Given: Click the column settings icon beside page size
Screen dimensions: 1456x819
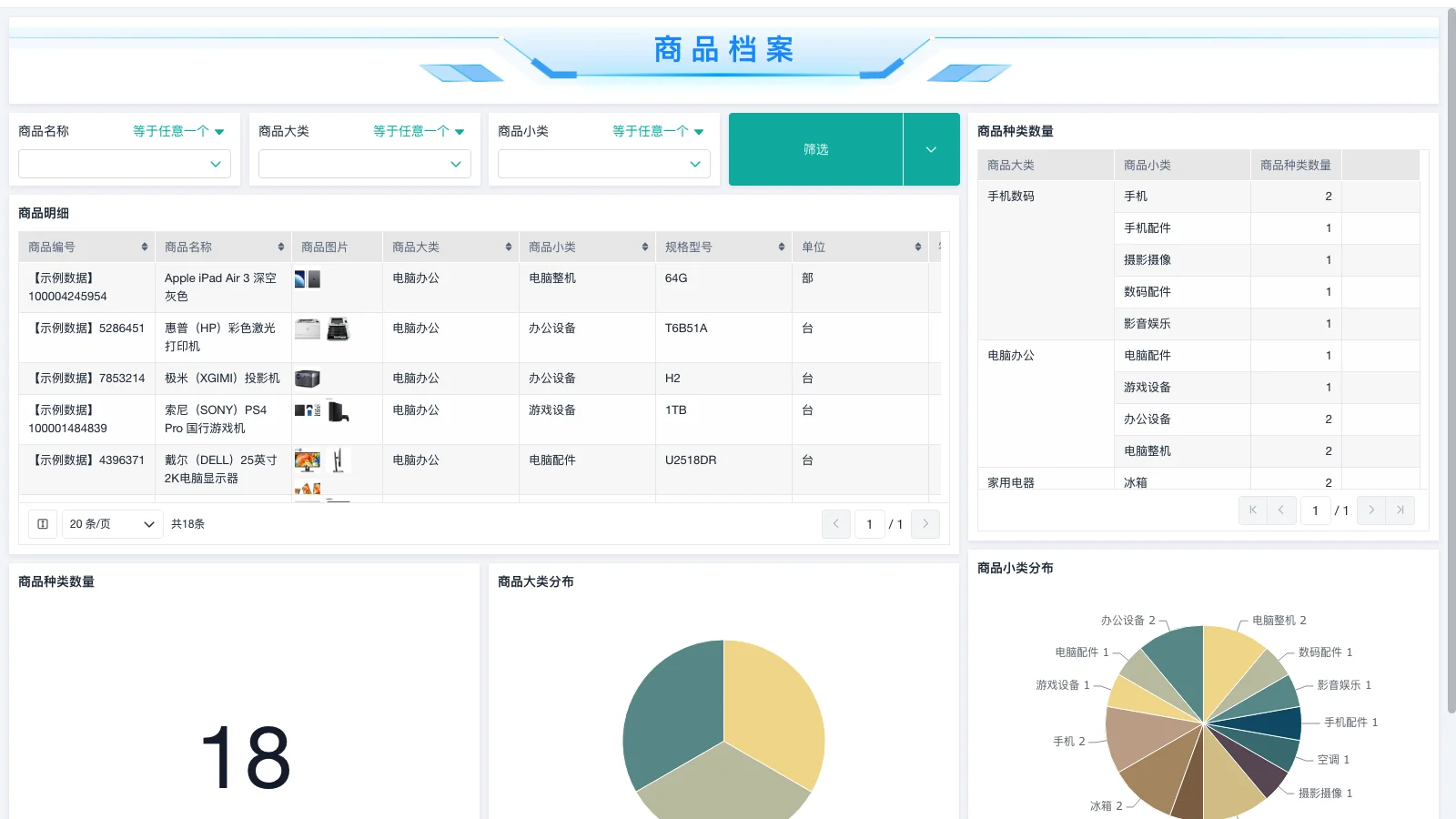Looking at the screenshot, I should (42, 524).
